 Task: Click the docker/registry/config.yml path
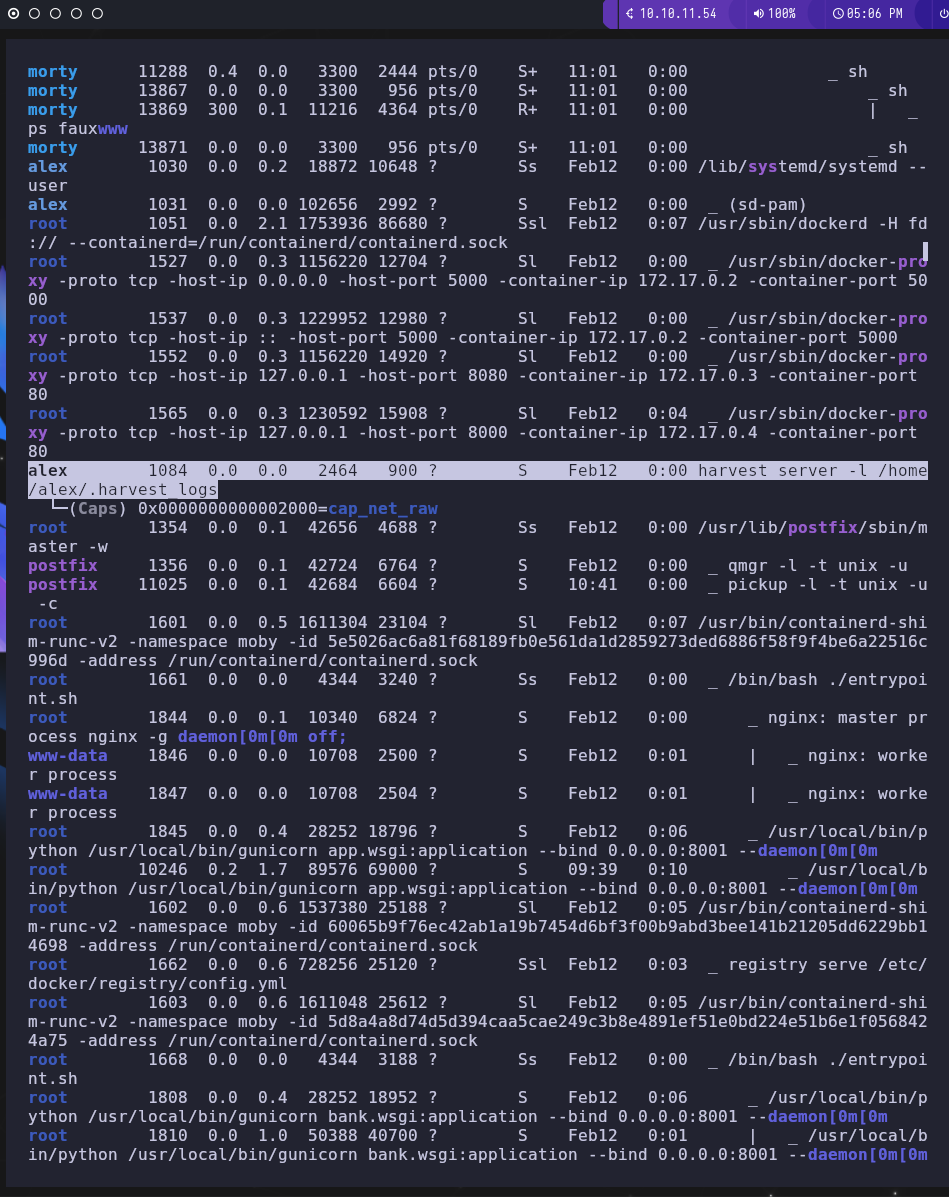pos(157,984)
